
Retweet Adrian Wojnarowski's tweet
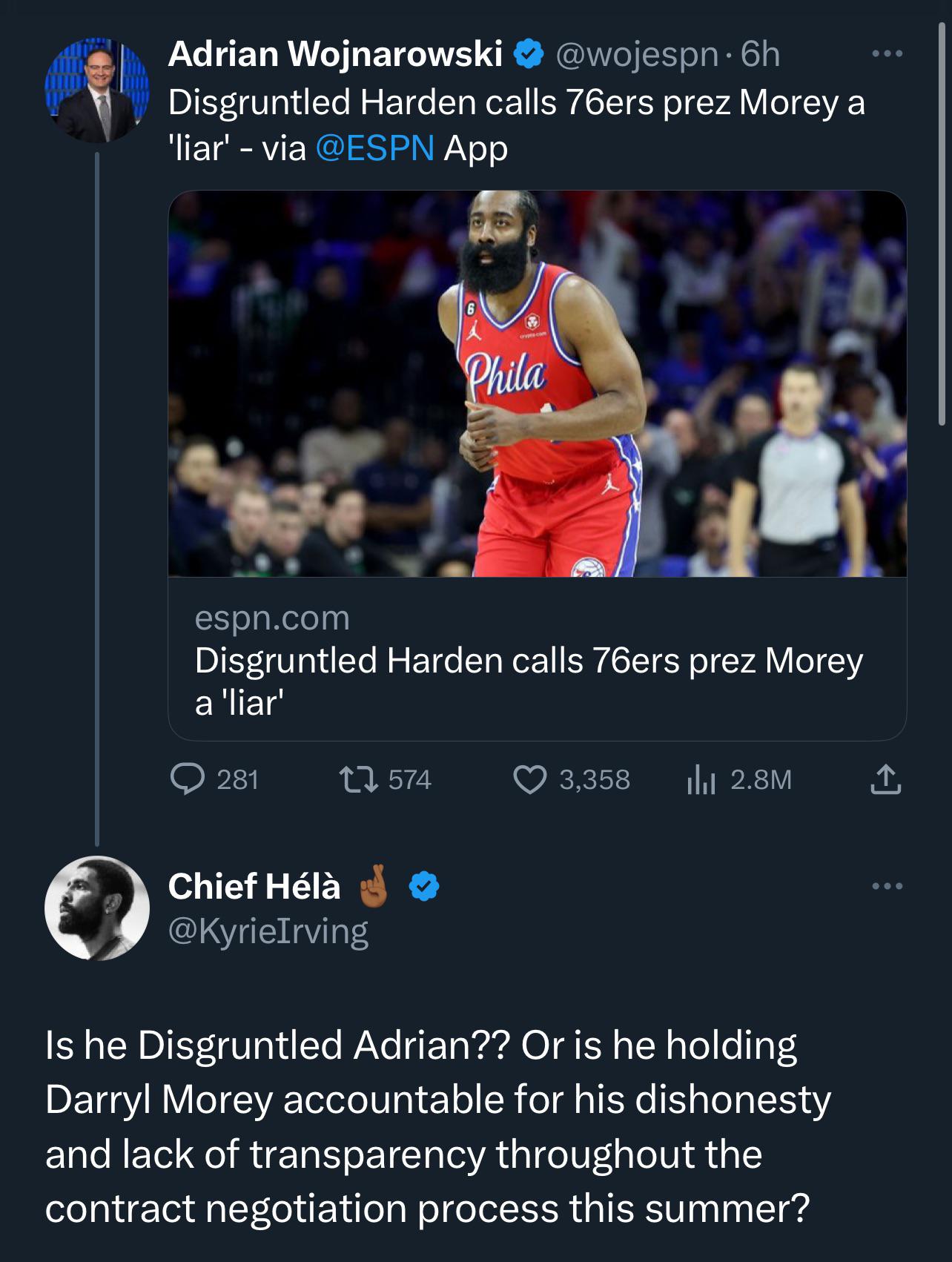359,779
